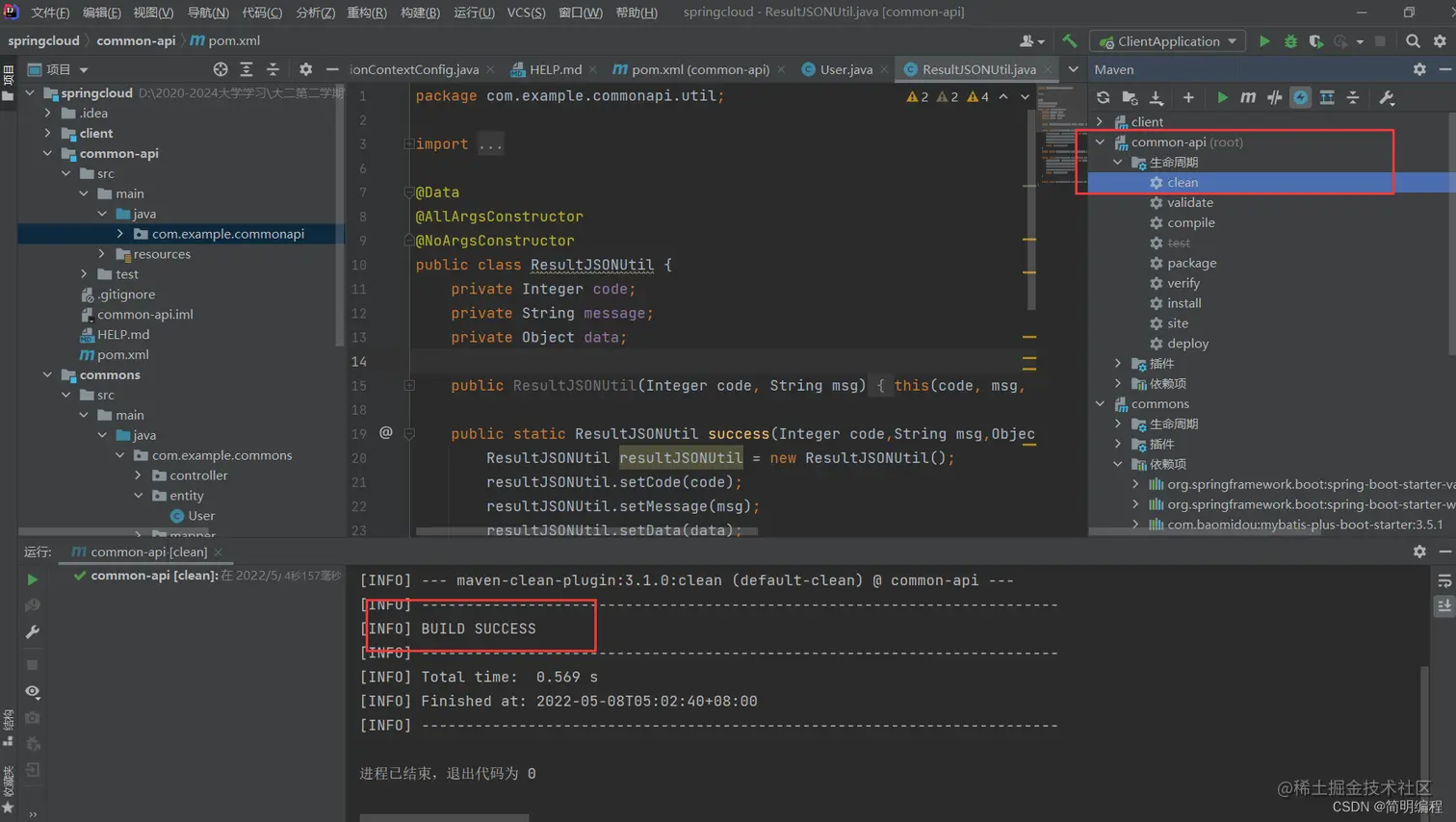Collapse all in project panel
Screen dimensions: 1456x822
(x=273, y=69)
